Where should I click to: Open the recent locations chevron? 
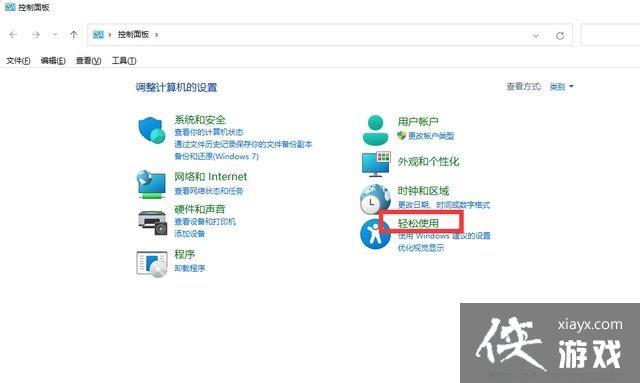[x=55, y=35]
